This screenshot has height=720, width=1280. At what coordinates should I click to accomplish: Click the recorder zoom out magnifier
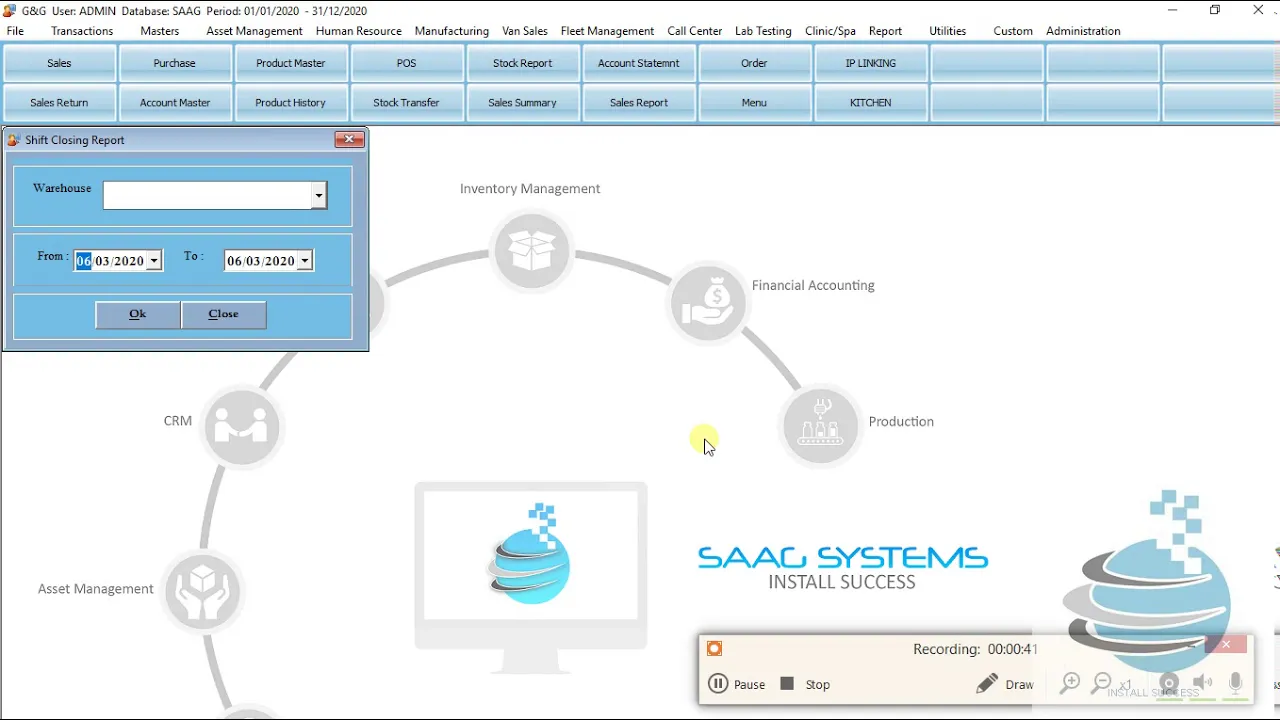click(x=1101, y=684)
